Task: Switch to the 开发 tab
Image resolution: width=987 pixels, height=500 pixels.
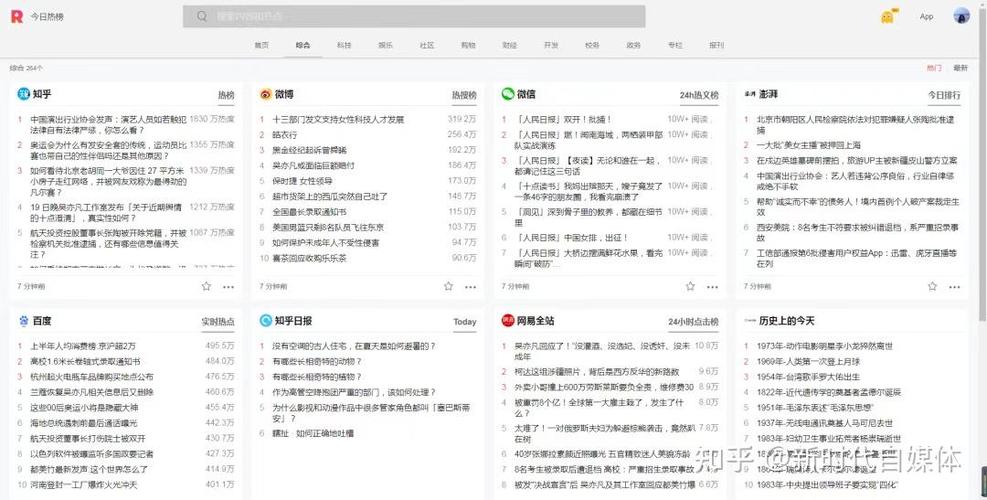Action: tap(551, 45)
